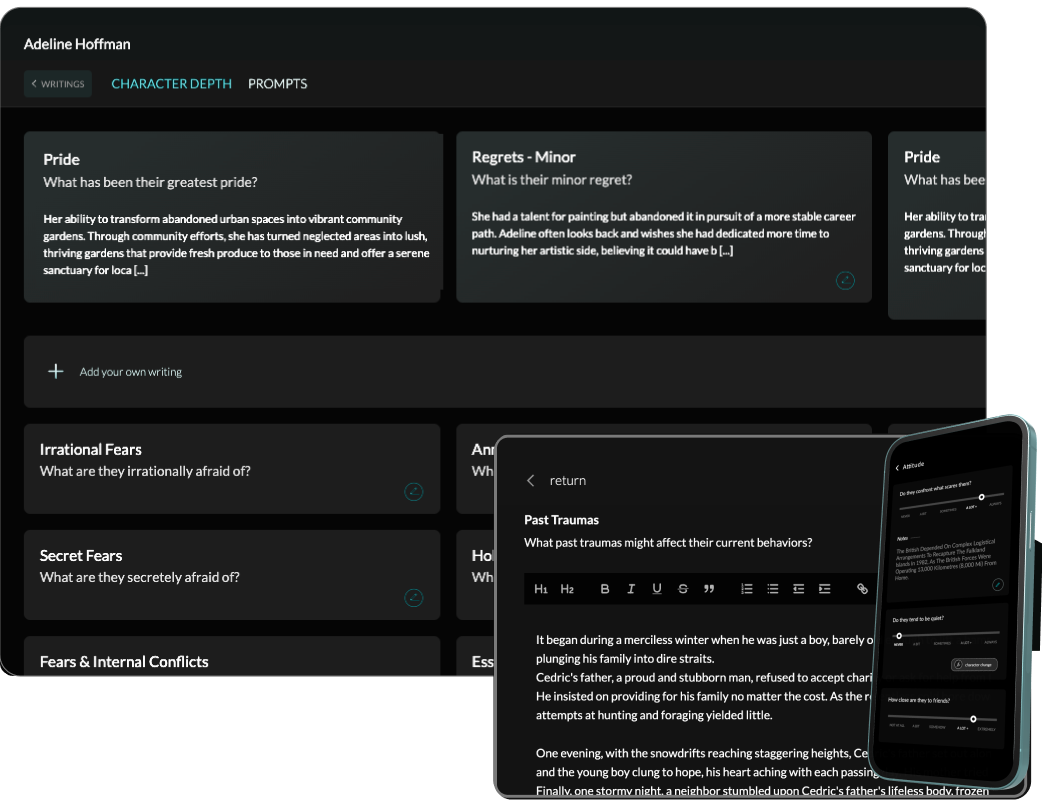Screen dimensions: 1042x800
Task: Click Add your own writing
Action: click(131, 371)
